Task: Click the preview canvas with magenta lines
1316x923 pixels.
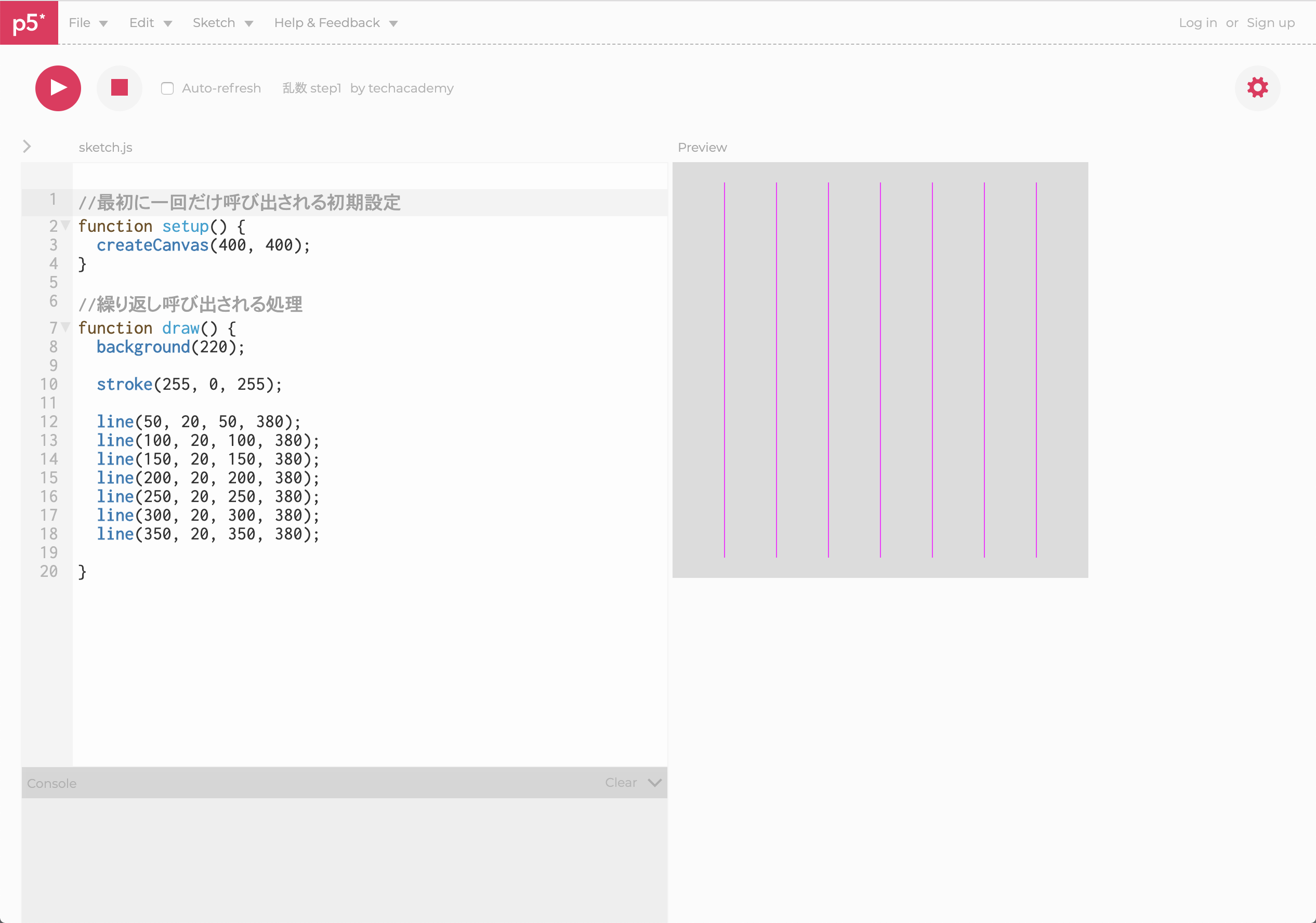Action: 880,370
